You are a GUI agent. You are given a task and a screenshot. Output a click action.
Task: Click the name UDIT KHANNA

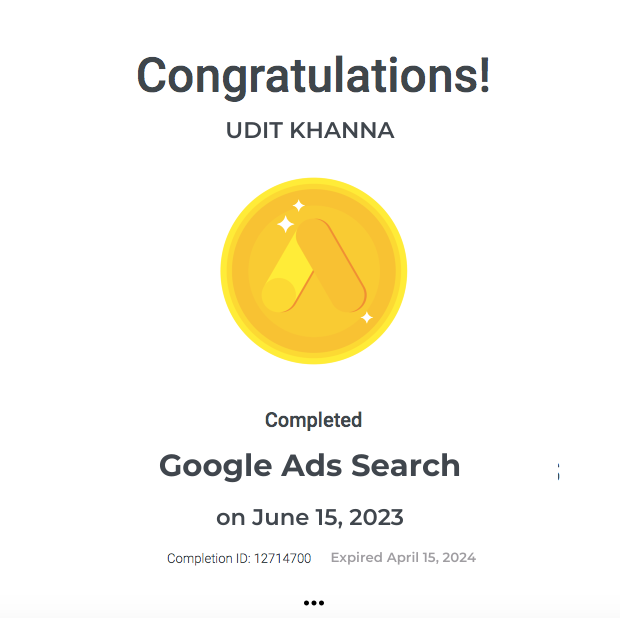(x=310, y=130)
